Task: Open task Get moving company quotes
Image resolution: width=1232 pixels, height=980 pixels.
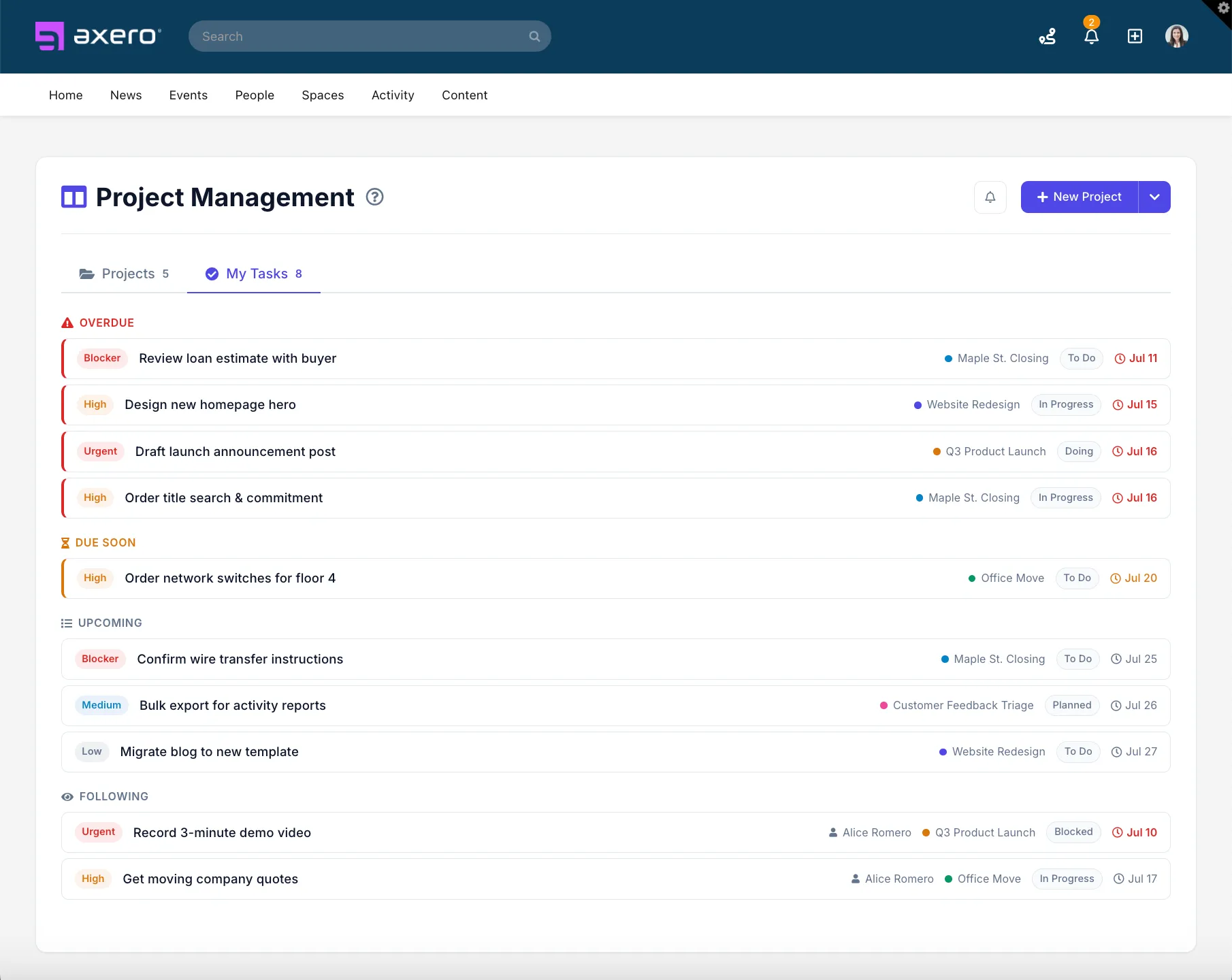Action: (x=210, y=879)
